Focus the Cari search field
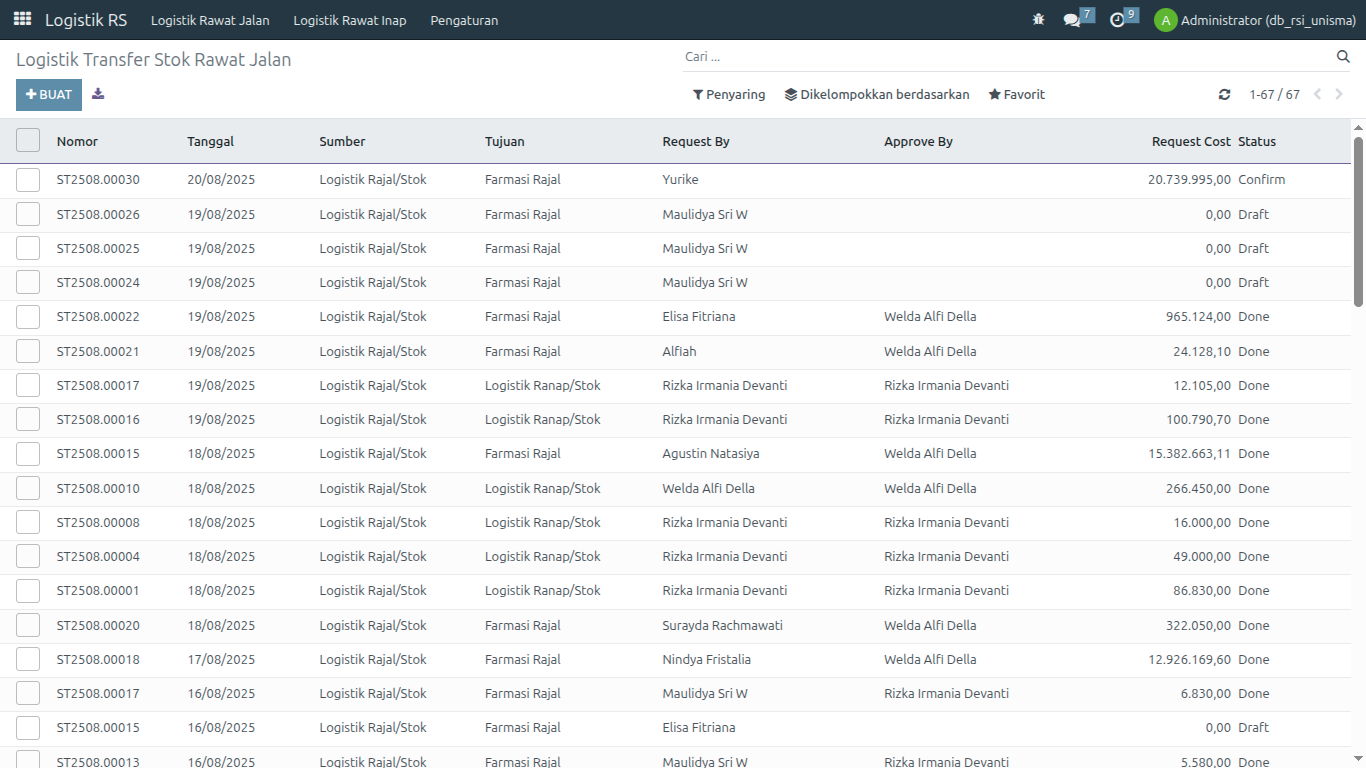The image size is (1366, 768). 1000,56
